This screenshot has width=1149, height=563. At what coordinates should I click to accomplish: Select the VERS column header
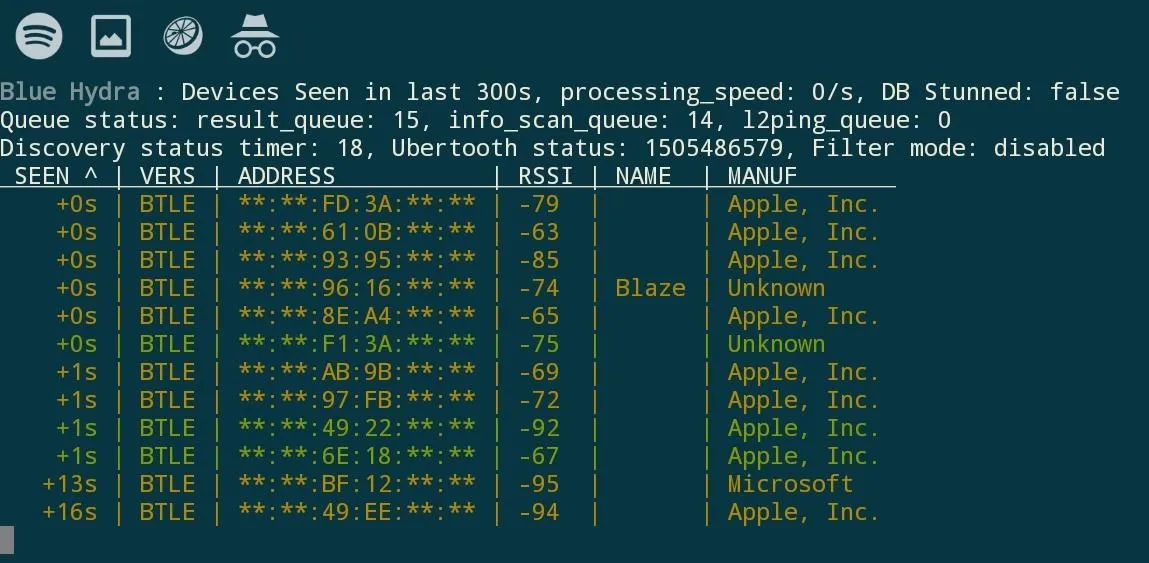tap(167, 176)
